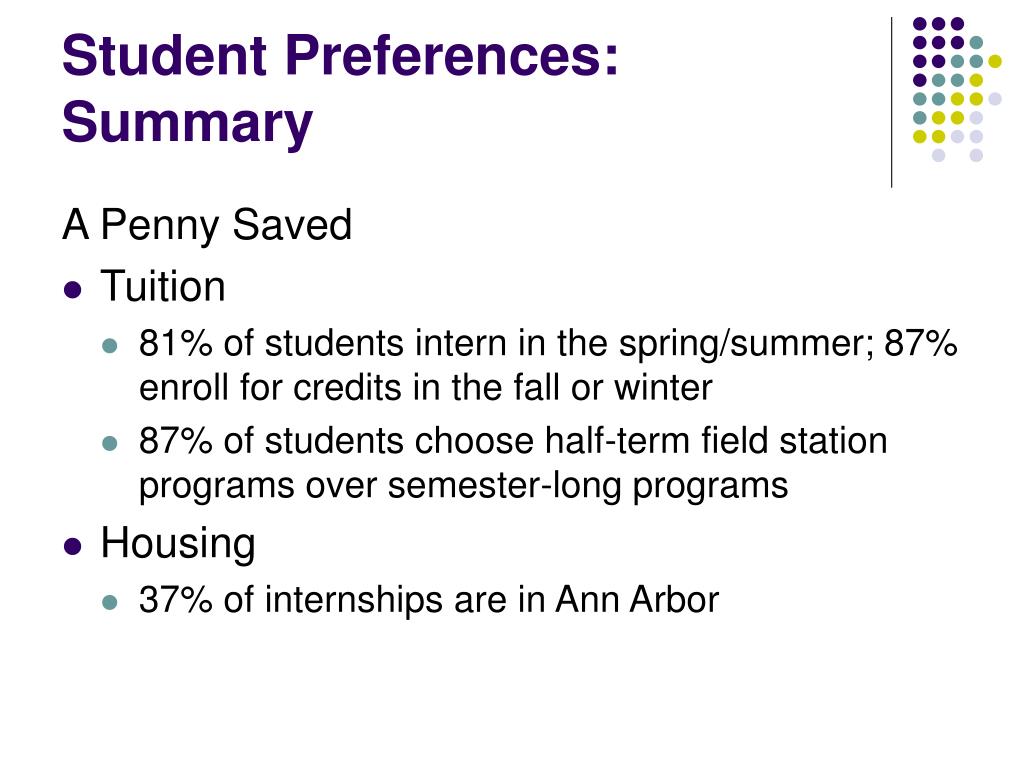Click the vertical divider line near dots
The image size is (1024, 768).
(891, 103)
